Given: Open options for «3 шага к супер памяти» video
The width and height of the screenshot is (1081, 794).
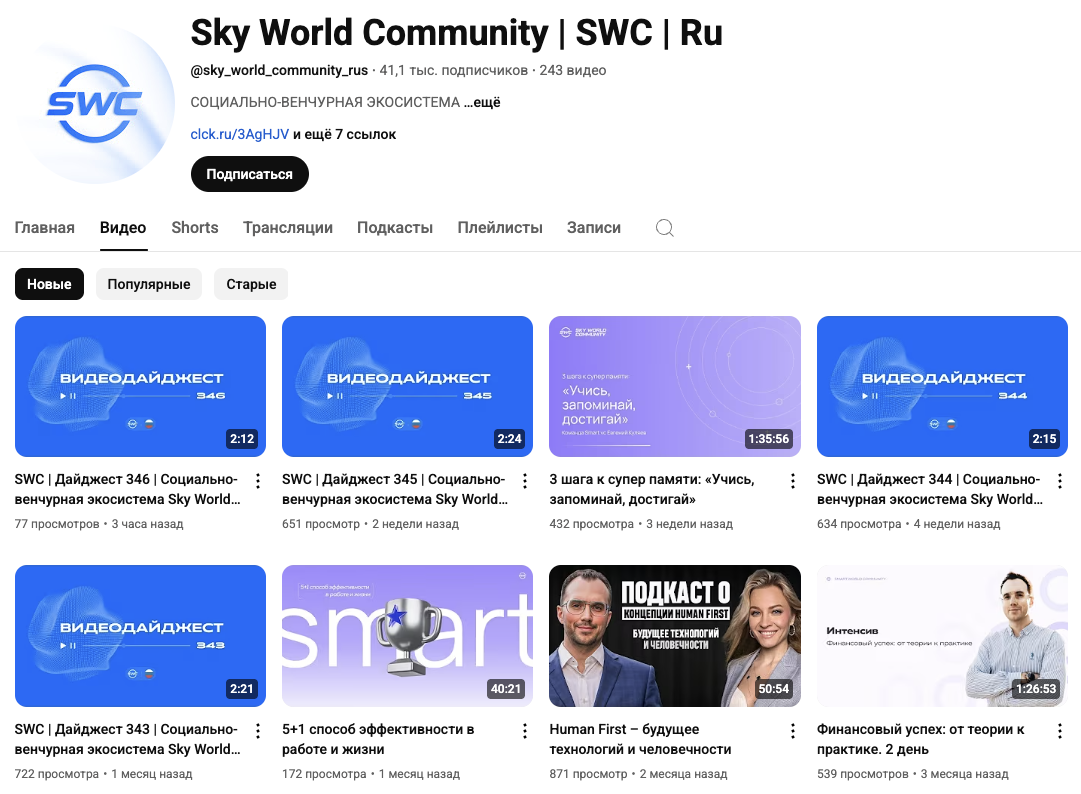Looking at the screenshot, I should coord(793,480).
